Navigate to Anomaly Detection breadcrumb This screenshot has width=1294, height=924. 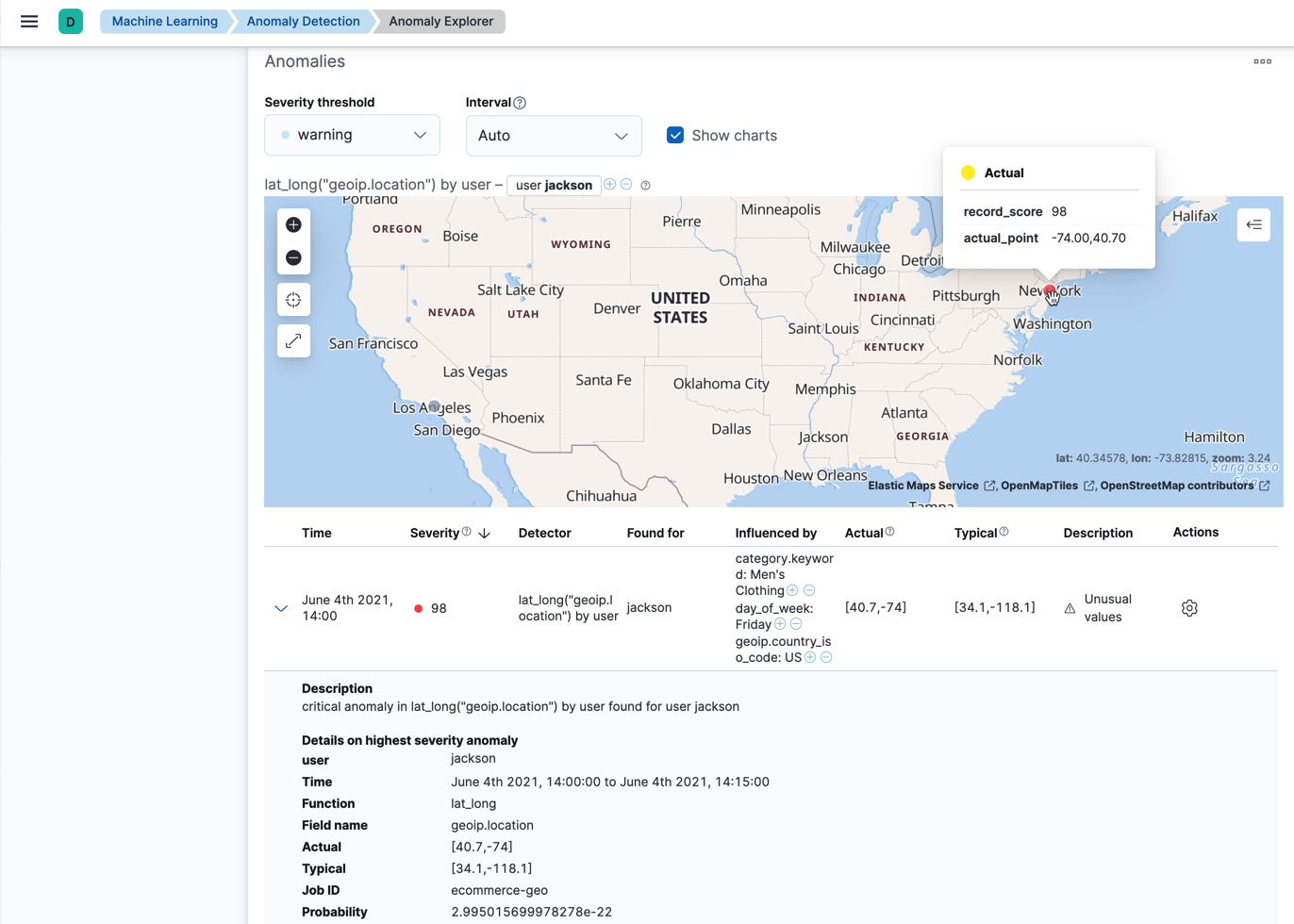pos(302,21)
